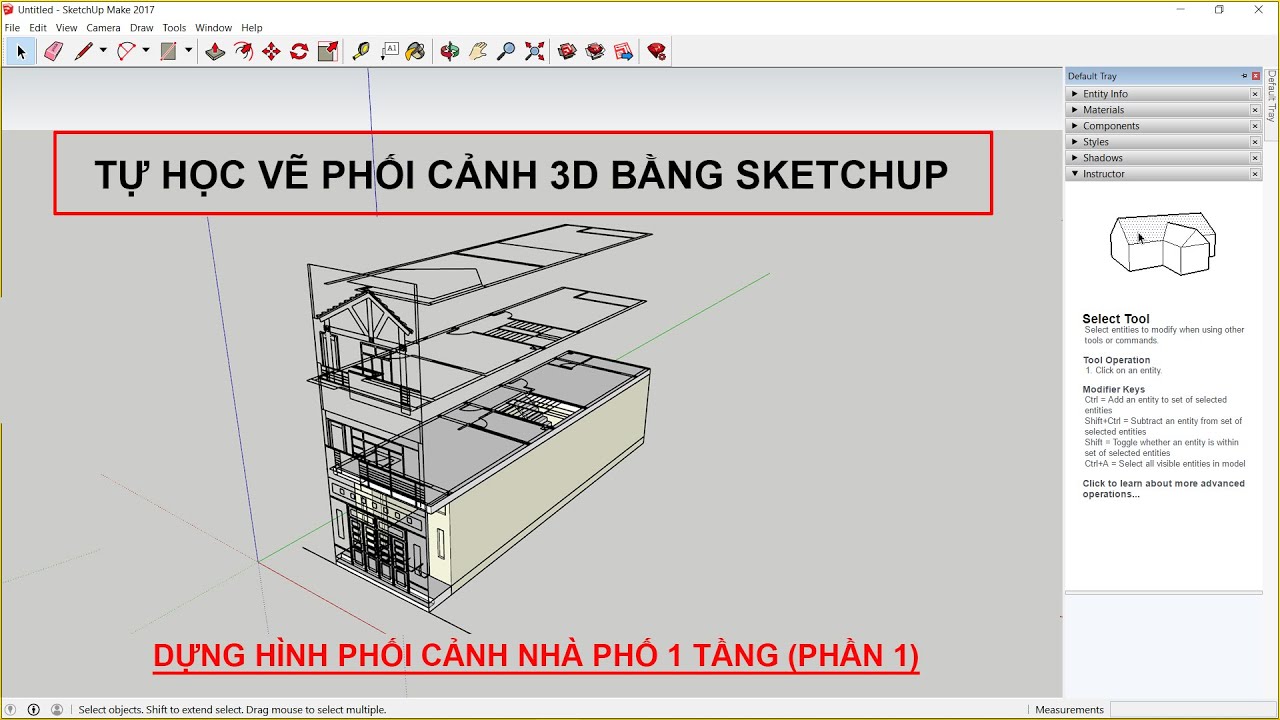This screenshot has width=1280, height=720.
Task: Select the Pan hand tool
Action: pos(478,51)
